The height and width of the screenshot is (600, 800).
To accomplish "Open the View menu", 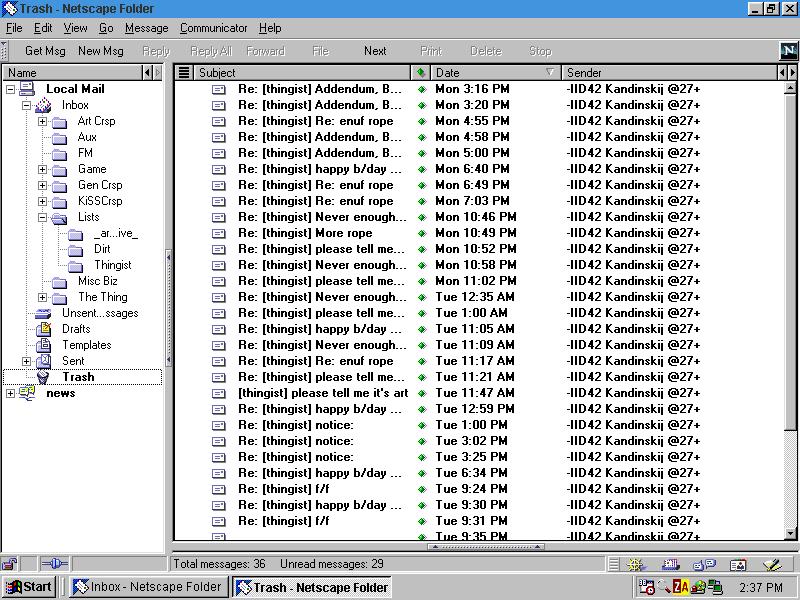I will coord(76,28).
